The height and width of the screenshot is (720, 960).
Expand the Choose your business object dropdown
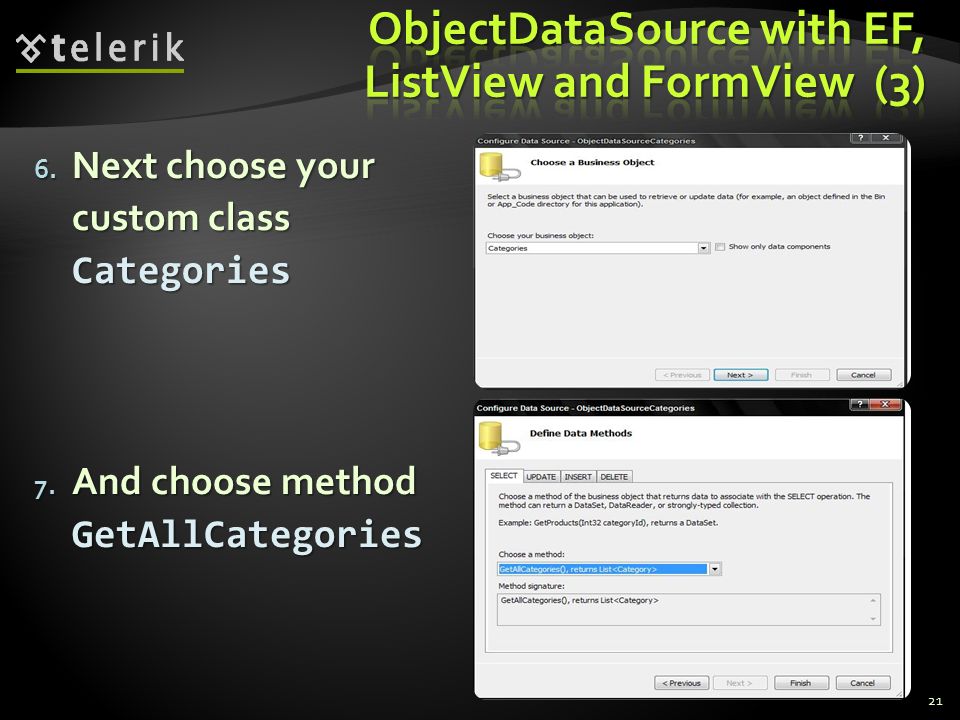point(703,248)
